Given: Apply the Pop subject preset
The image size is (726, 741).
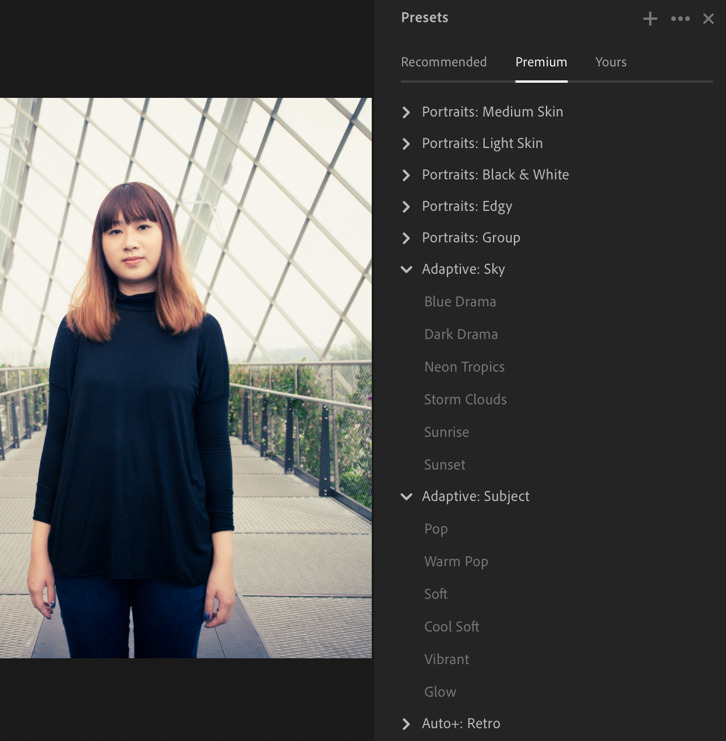Looking at the screenshot, I should pyautogui.click(x=436, y=529).
